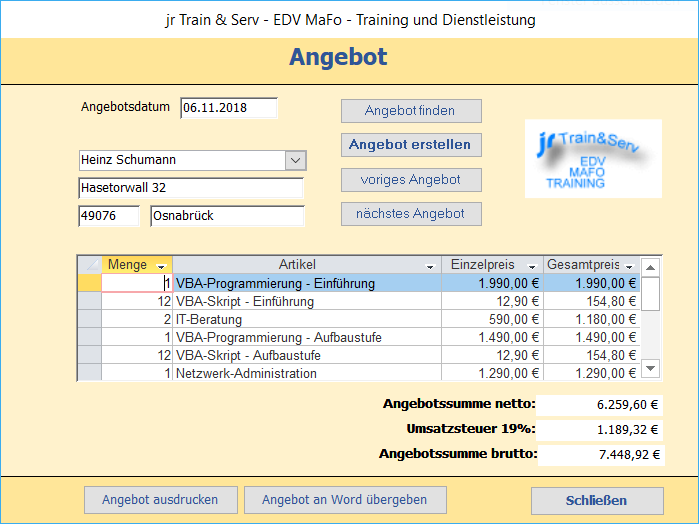Click the item list scrollbar thumb
The width and height of the screenshot is (699, 524).
[650, 293]
